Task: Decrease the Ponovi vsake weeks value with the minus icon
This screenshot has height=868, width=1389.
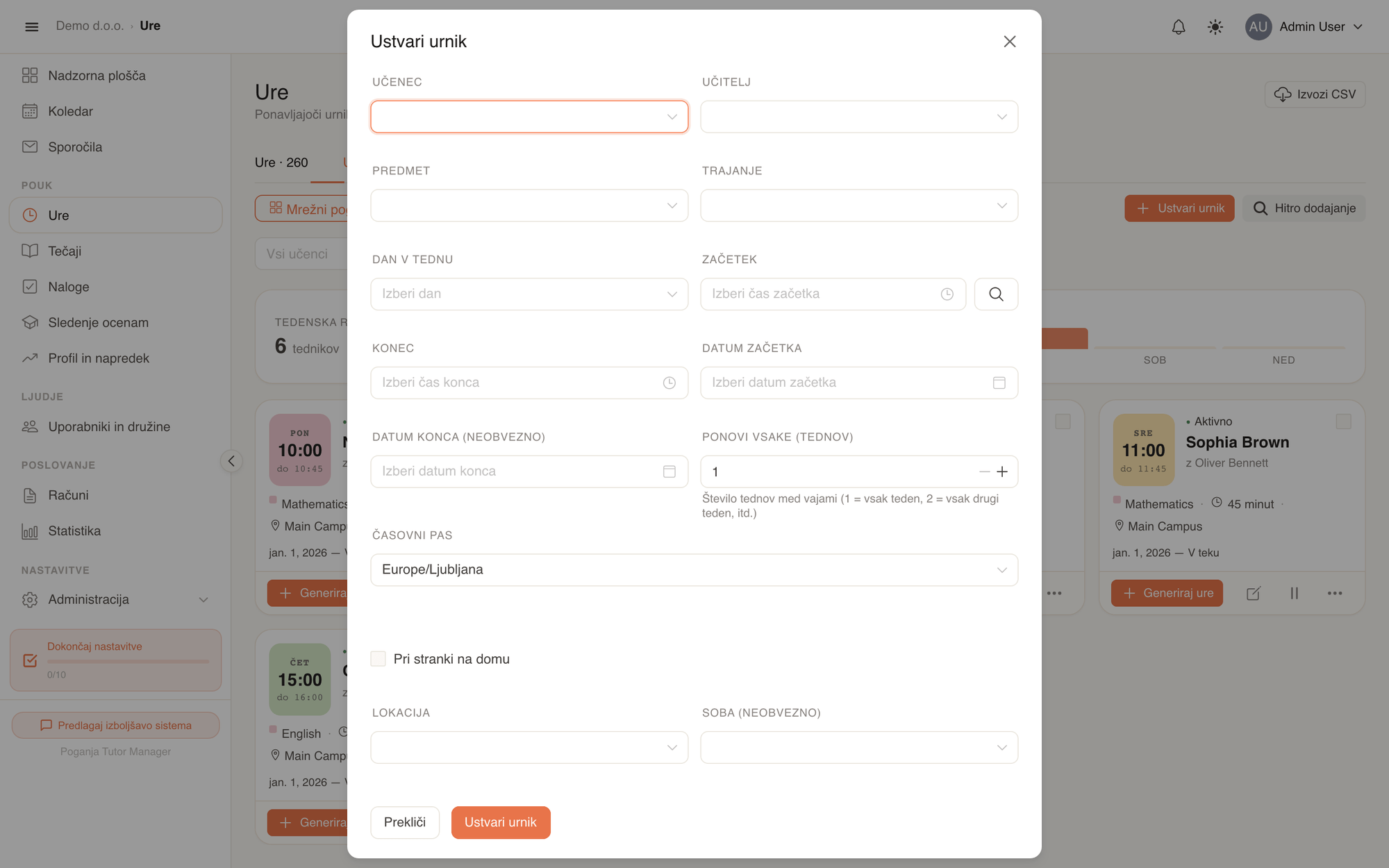Action: click(984, 472)
